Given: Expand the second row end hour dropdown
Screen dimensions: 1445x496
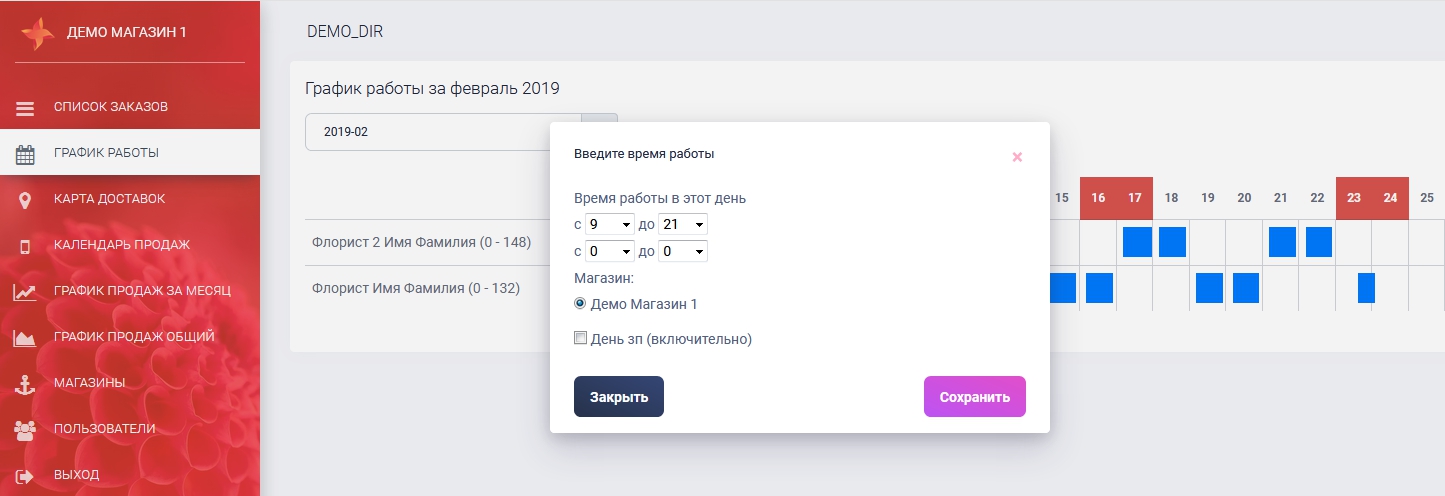Looking at the screenshot, I should click(x=682, y=251).
